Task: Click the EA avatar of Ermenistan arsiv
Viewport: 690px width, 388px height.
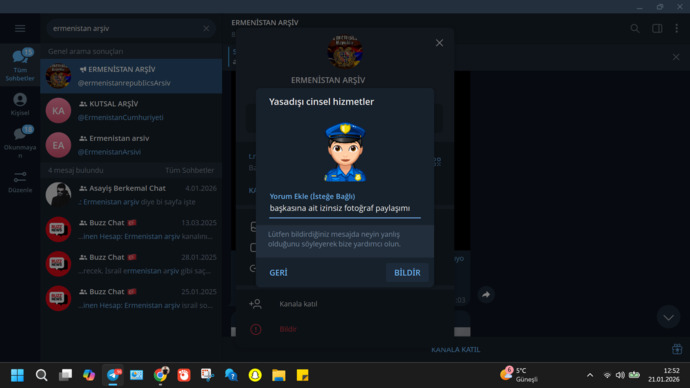Action: (58, 145)
